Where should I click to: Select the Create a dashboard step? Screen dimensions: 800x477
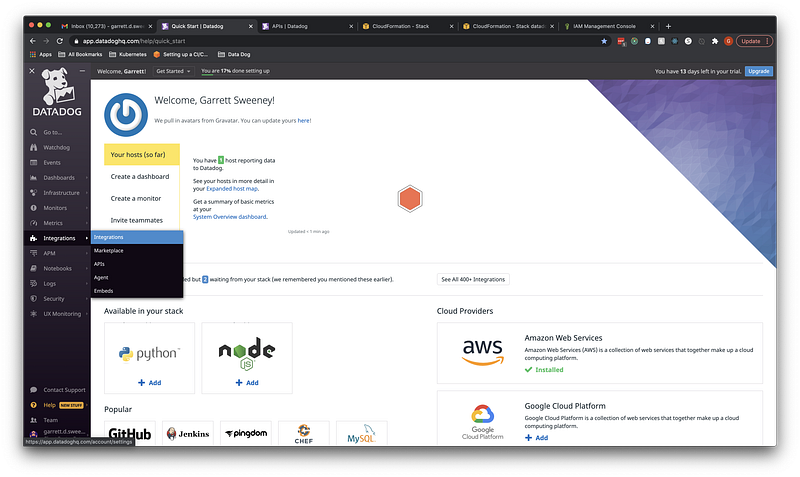point(142,177)
